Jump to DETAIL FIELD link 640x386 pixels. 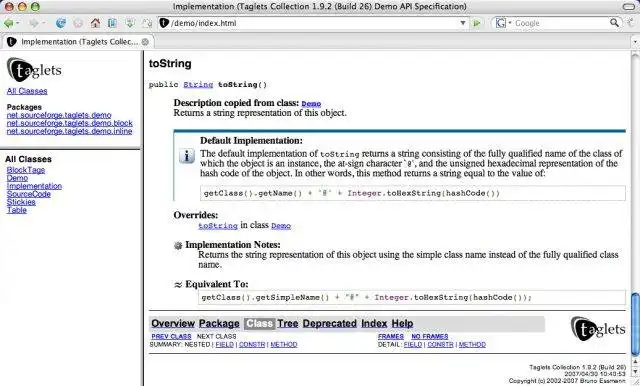click(413, 345)
